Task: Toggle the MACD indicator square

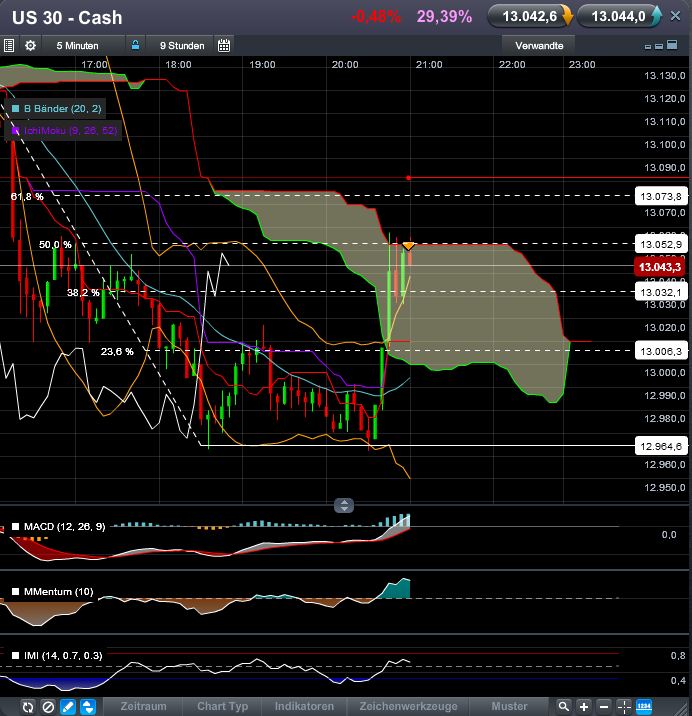Action: tap(16, 526)
